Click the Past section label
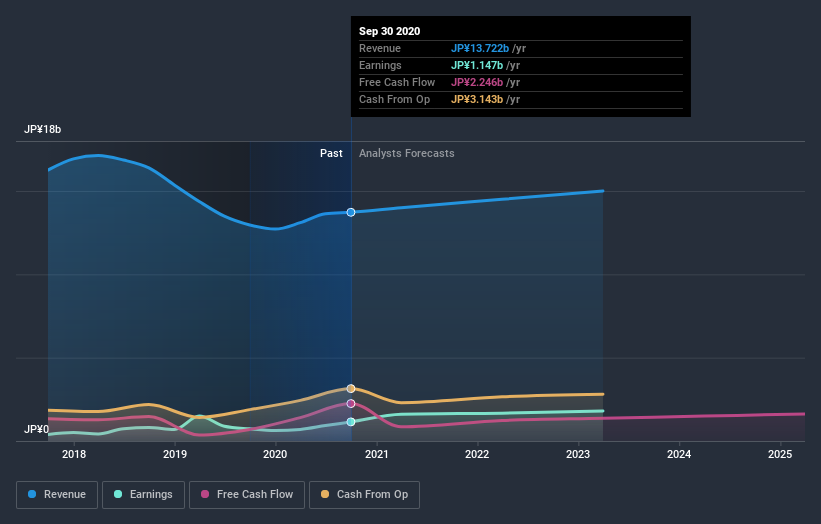Image resolution: width=821 pixels, height=524 pixels. coord(331,153)
